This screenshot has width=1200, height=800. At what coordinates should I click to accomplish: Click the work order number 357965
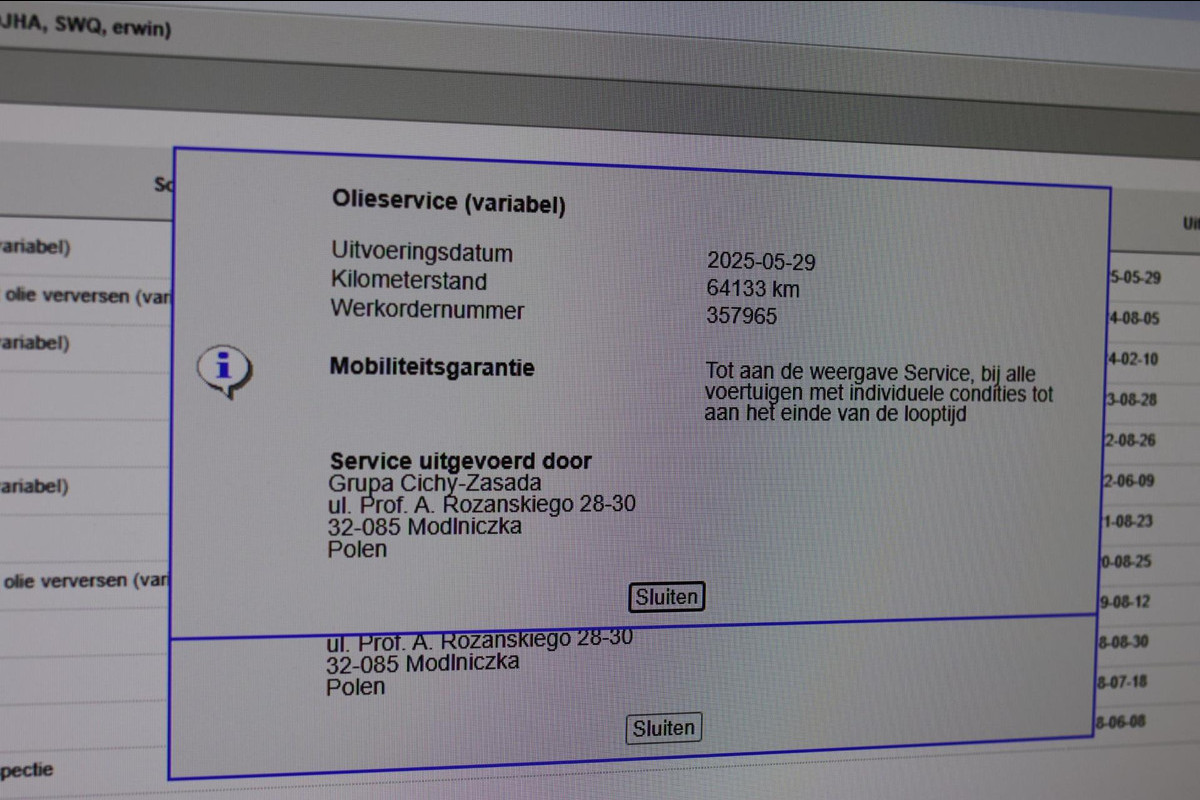741,316
